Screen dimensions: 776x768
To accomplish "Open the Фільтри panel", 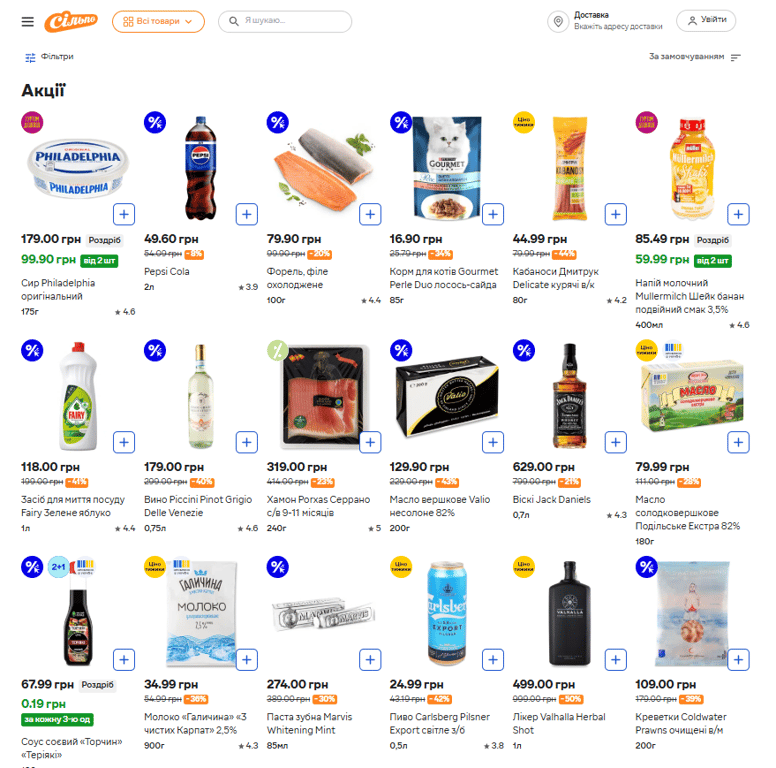I will 57,57.
